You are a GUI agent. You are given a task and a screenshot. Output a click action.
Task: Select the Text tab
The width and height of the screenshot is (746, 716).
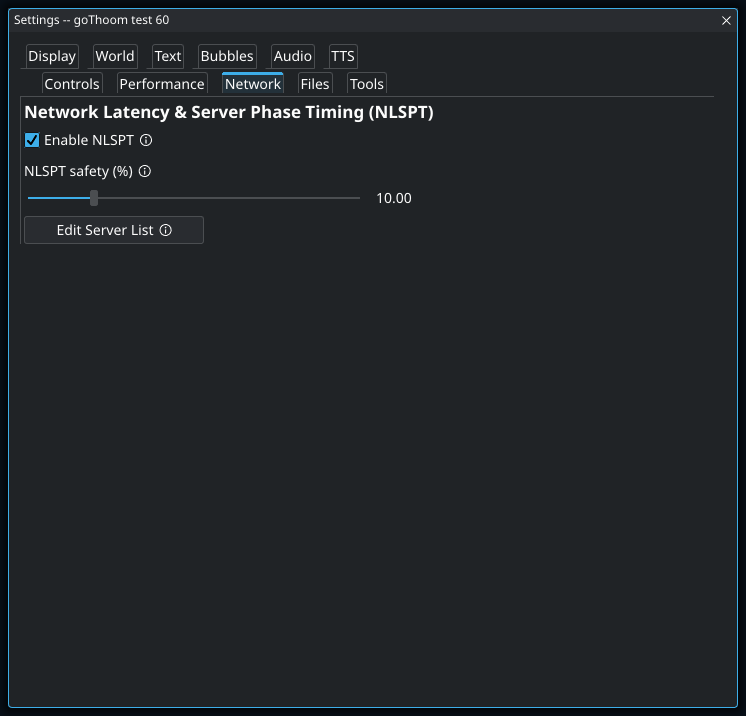(167, 56)
